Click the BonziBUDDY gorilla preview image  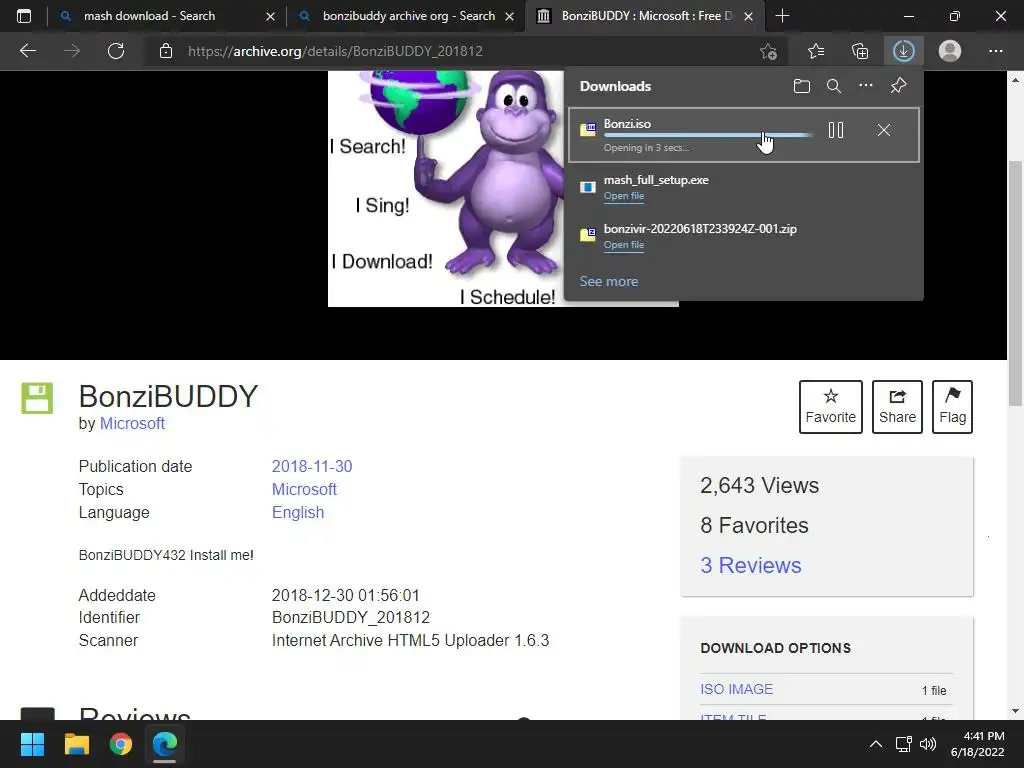pyautogui.click(x=446, y=189)
